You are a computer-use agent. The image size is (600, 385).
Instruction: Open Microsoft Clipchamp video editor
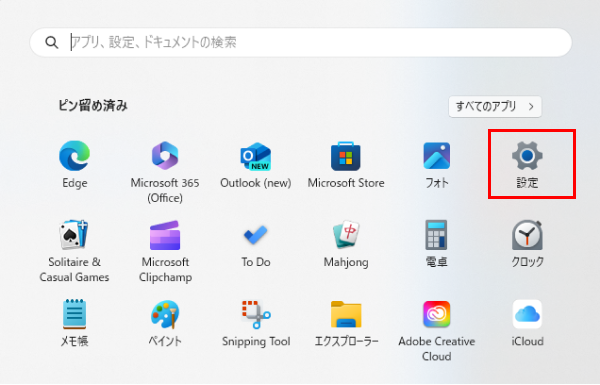[165, 251]
